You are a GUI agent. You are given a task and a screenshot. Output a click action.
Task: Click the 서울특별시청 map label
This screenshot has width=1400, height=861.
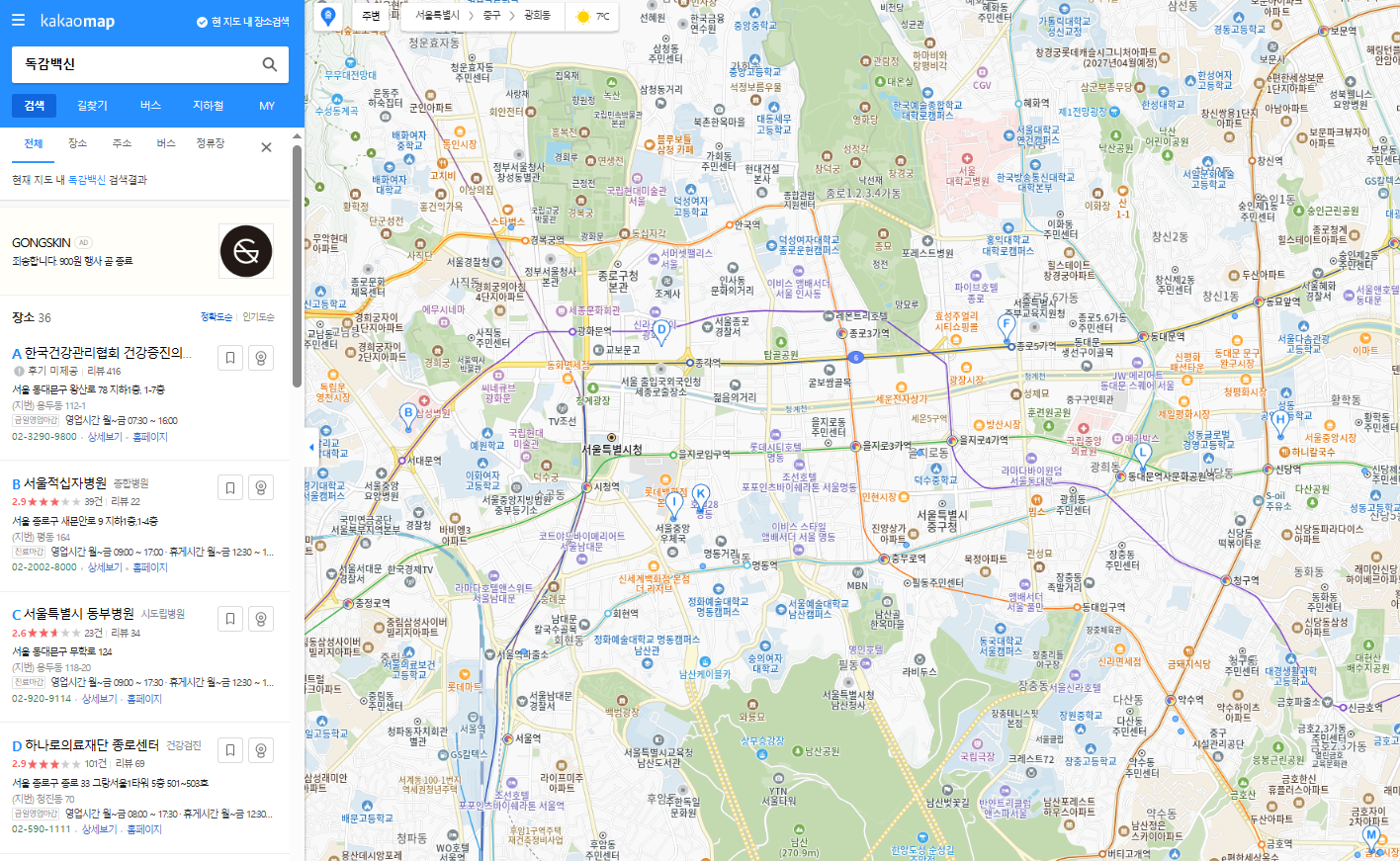[x=611, y=450]
